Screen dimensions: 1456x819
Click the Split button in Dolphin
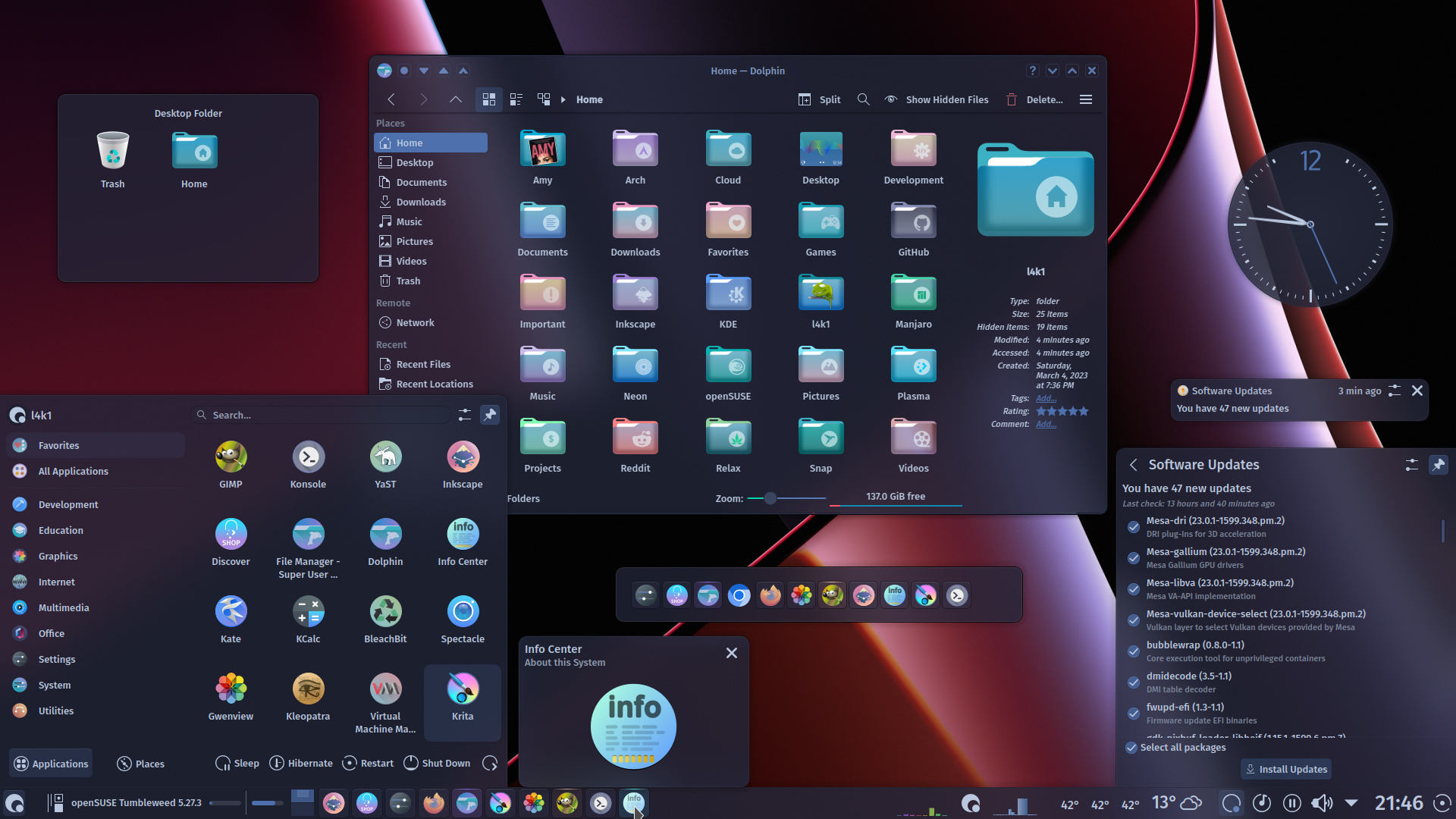[819, 99]
